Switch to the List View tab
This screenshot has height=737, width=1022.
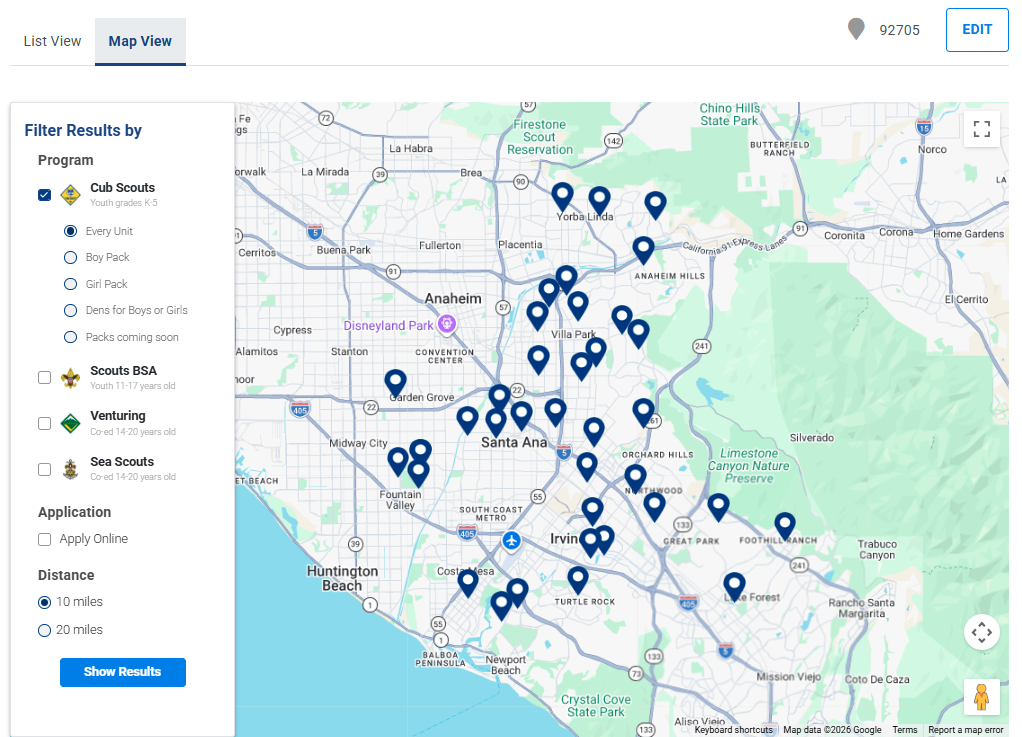52,41
